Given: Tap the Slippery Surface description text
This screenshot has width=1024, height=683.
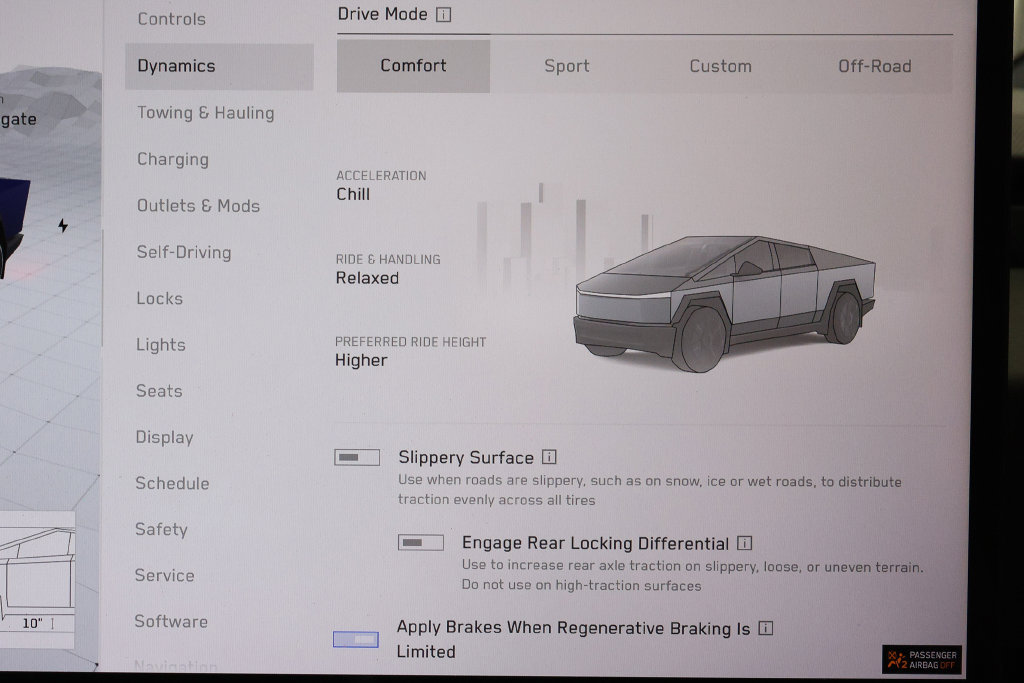Looking at the screenshot, I should pos(650,490).
